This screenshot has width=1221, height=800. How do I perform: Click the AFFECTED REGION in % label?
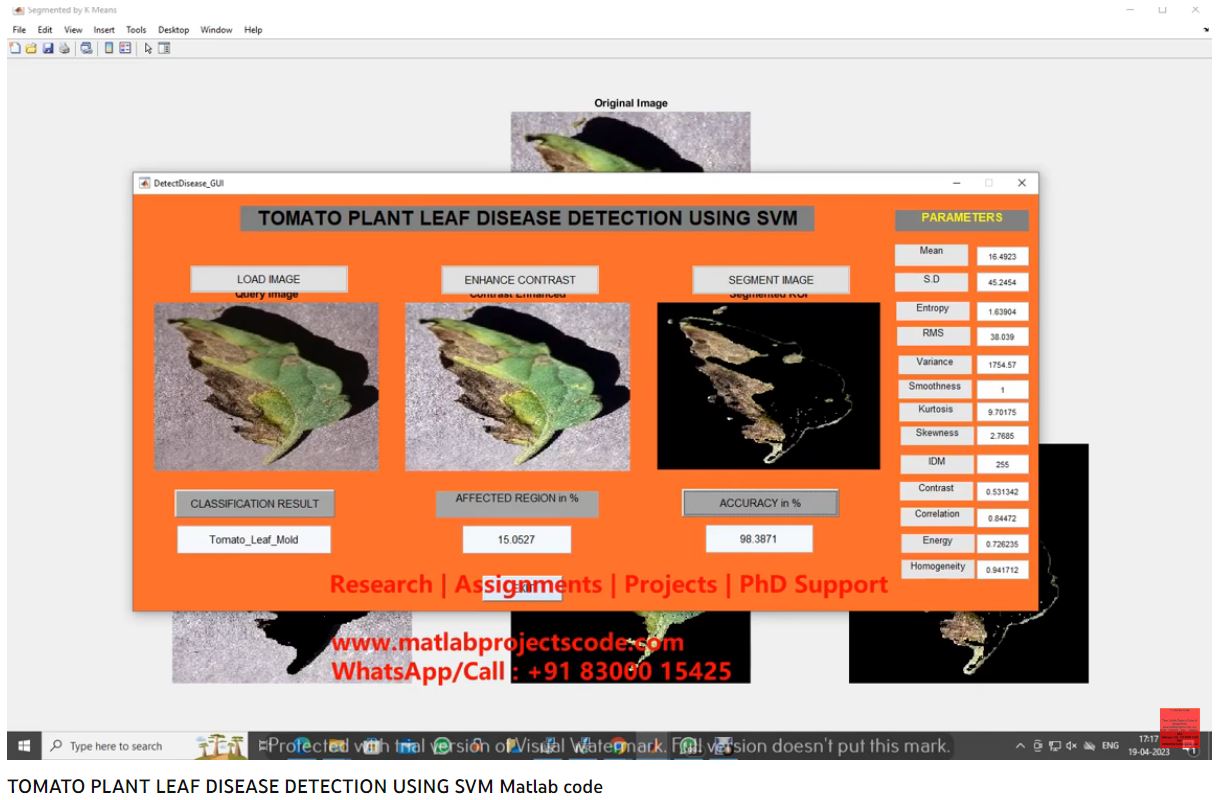(x=517, y=503)
